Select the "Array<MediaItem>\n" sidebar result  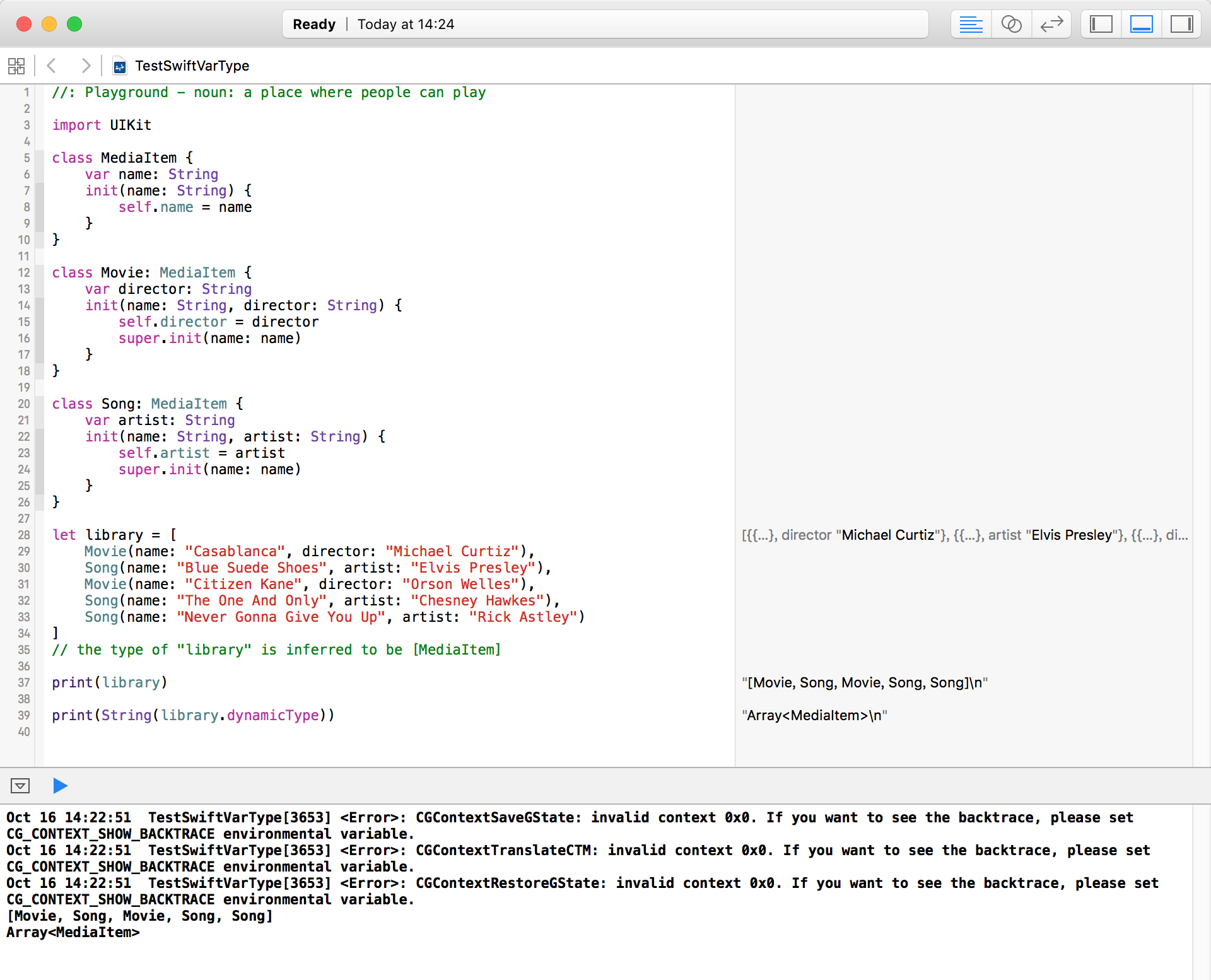(814, 716)
